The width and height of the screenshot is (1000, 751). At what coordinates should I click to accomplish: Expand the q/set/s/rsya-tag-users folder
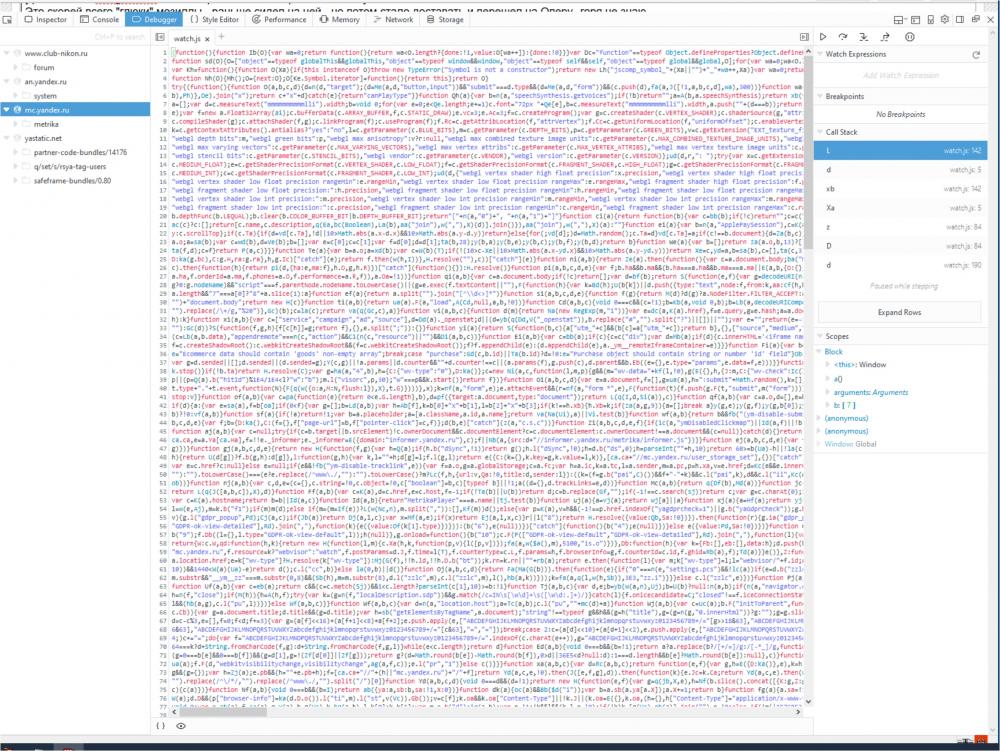pyautogui.click(x=15, y=166)
